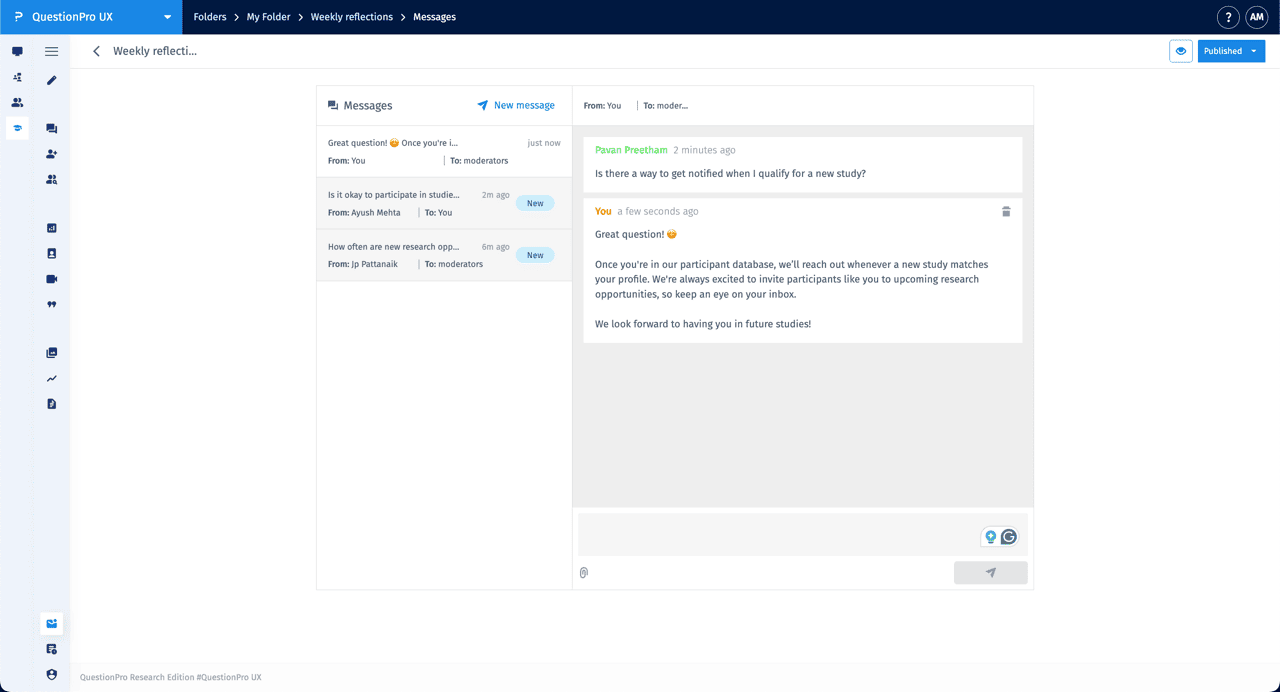Click the New badge on the Jp Pattanaik thread
Screen dimensions: 1280x692
tap(535, 255)
